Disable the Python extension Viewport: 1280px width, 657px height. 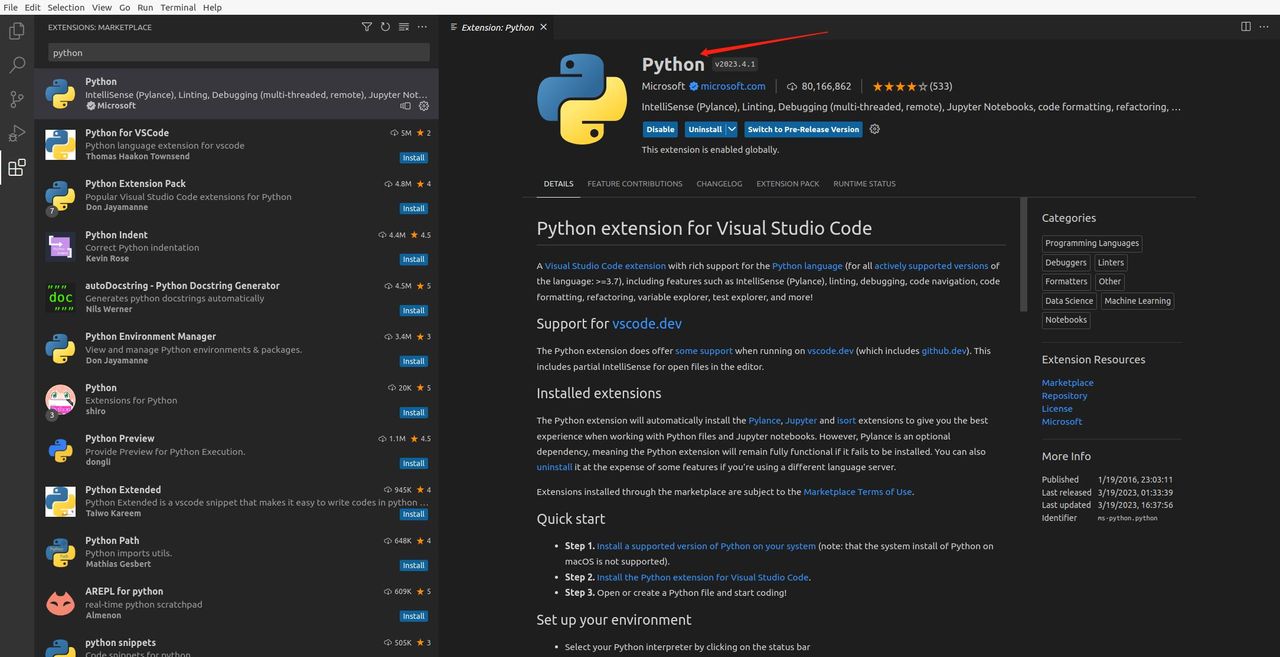660,129
